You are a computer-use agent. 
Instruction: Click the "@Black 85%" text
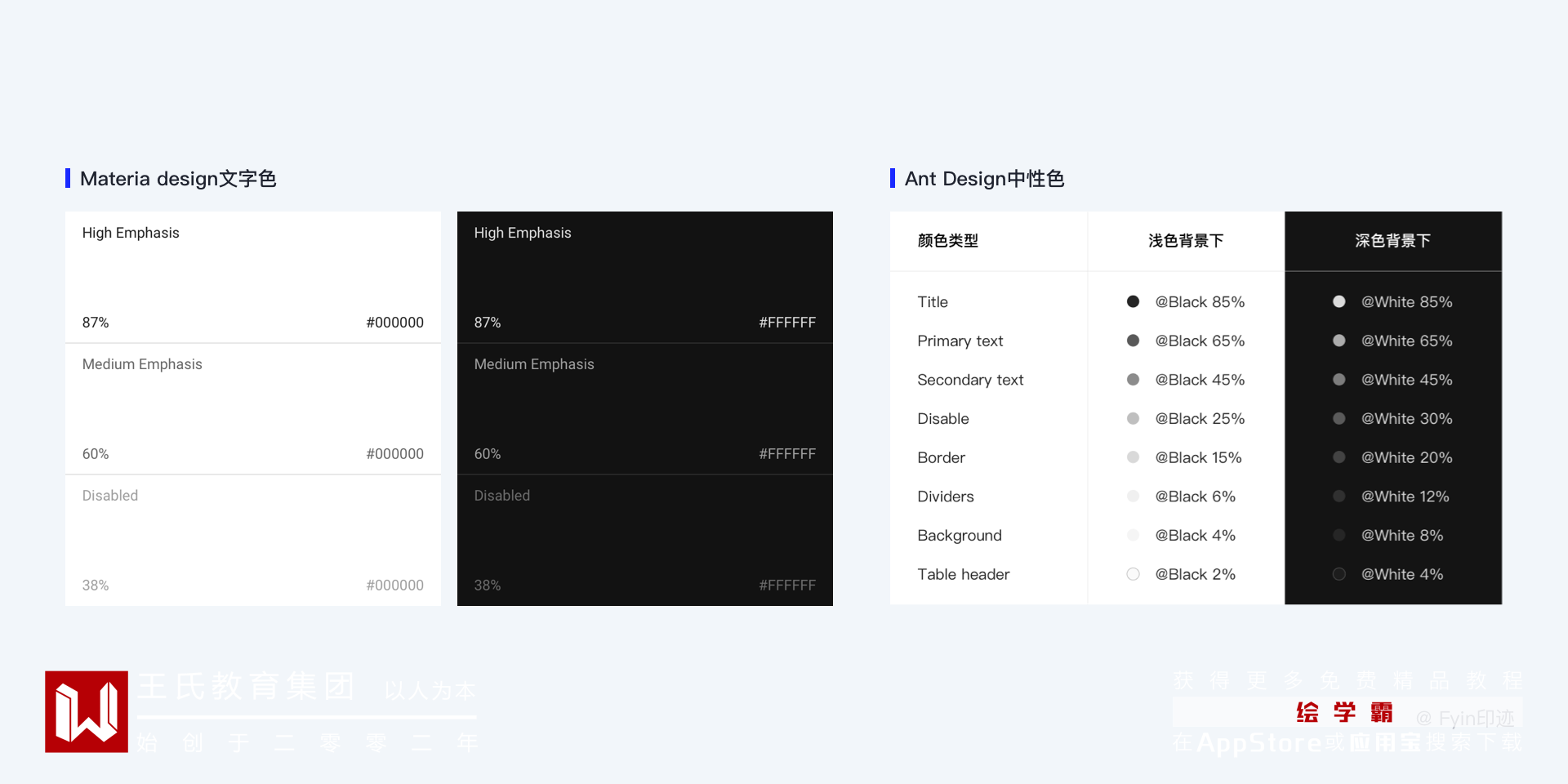pos(1200,302)
